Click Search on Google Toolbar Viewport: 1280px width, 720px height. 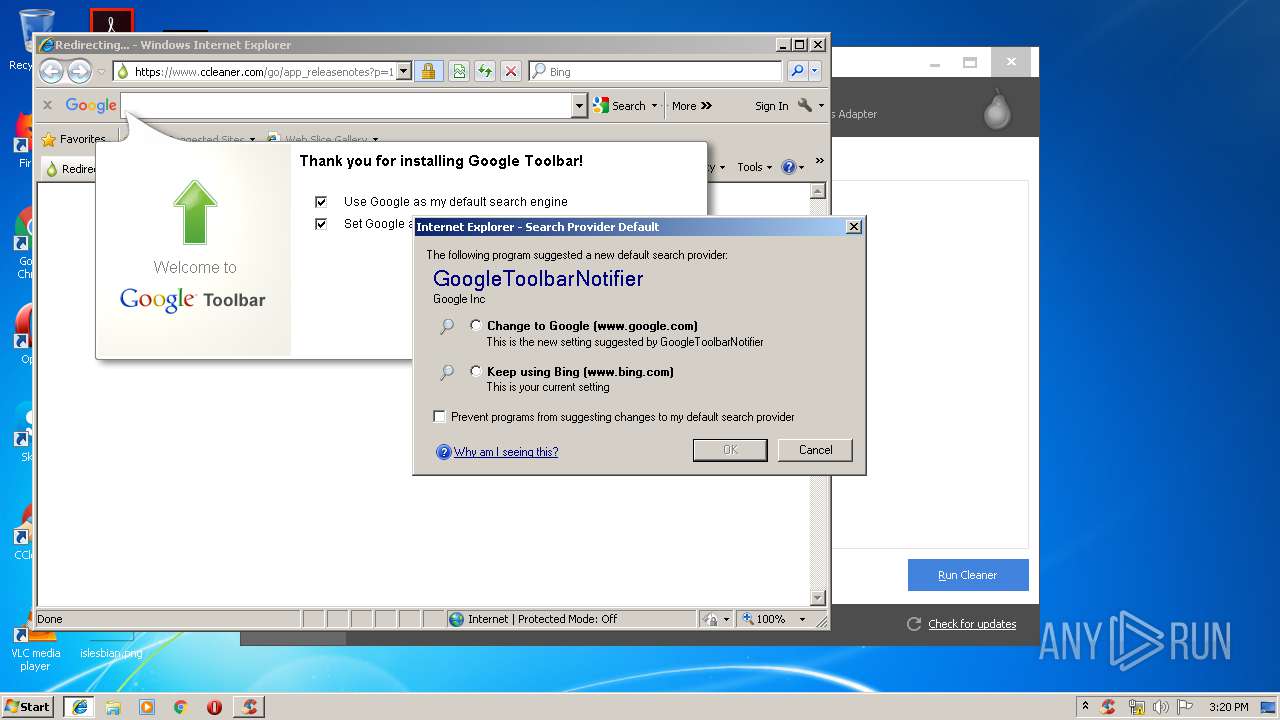coord(619,106)
